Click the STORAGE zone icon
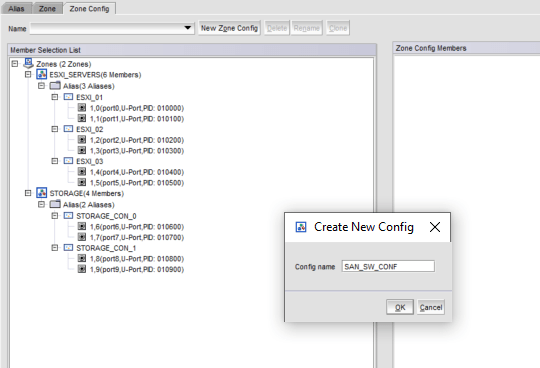The height and width of the screenshot is (368, 540). coord(42,193)
